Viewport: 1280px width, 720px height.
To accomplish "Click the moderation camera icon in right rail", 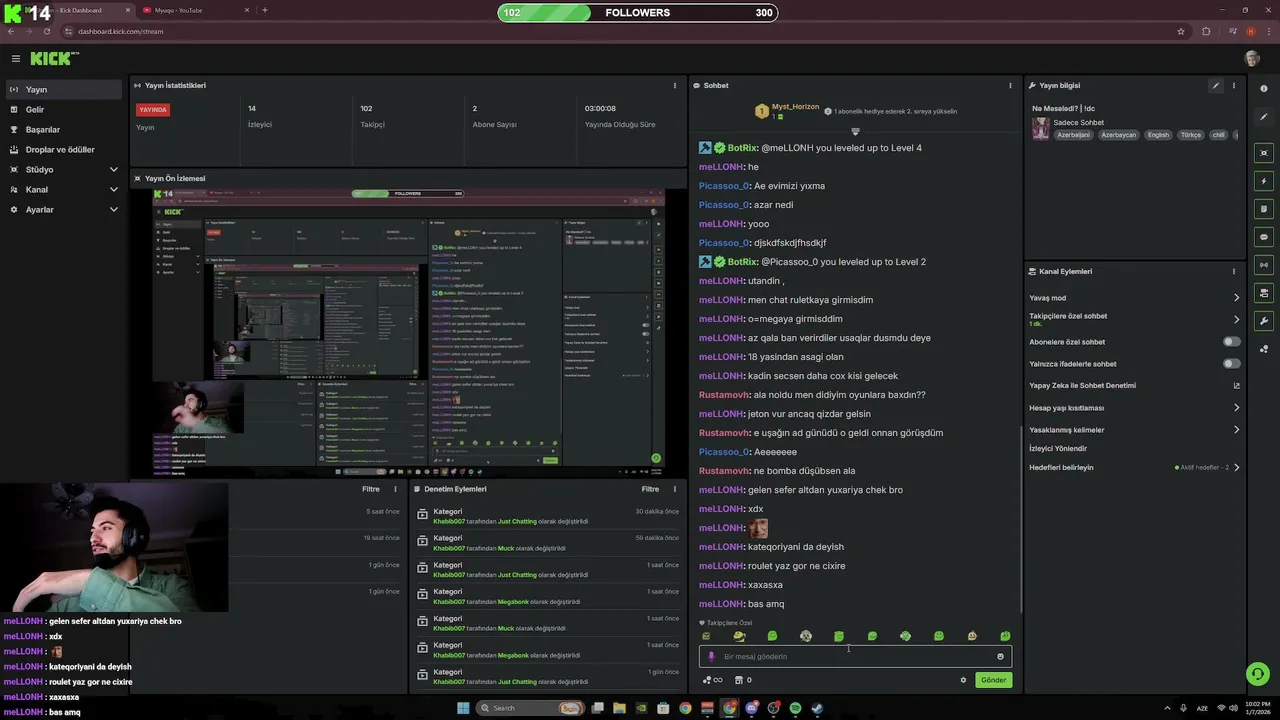I will click(x=1264, y=293).
